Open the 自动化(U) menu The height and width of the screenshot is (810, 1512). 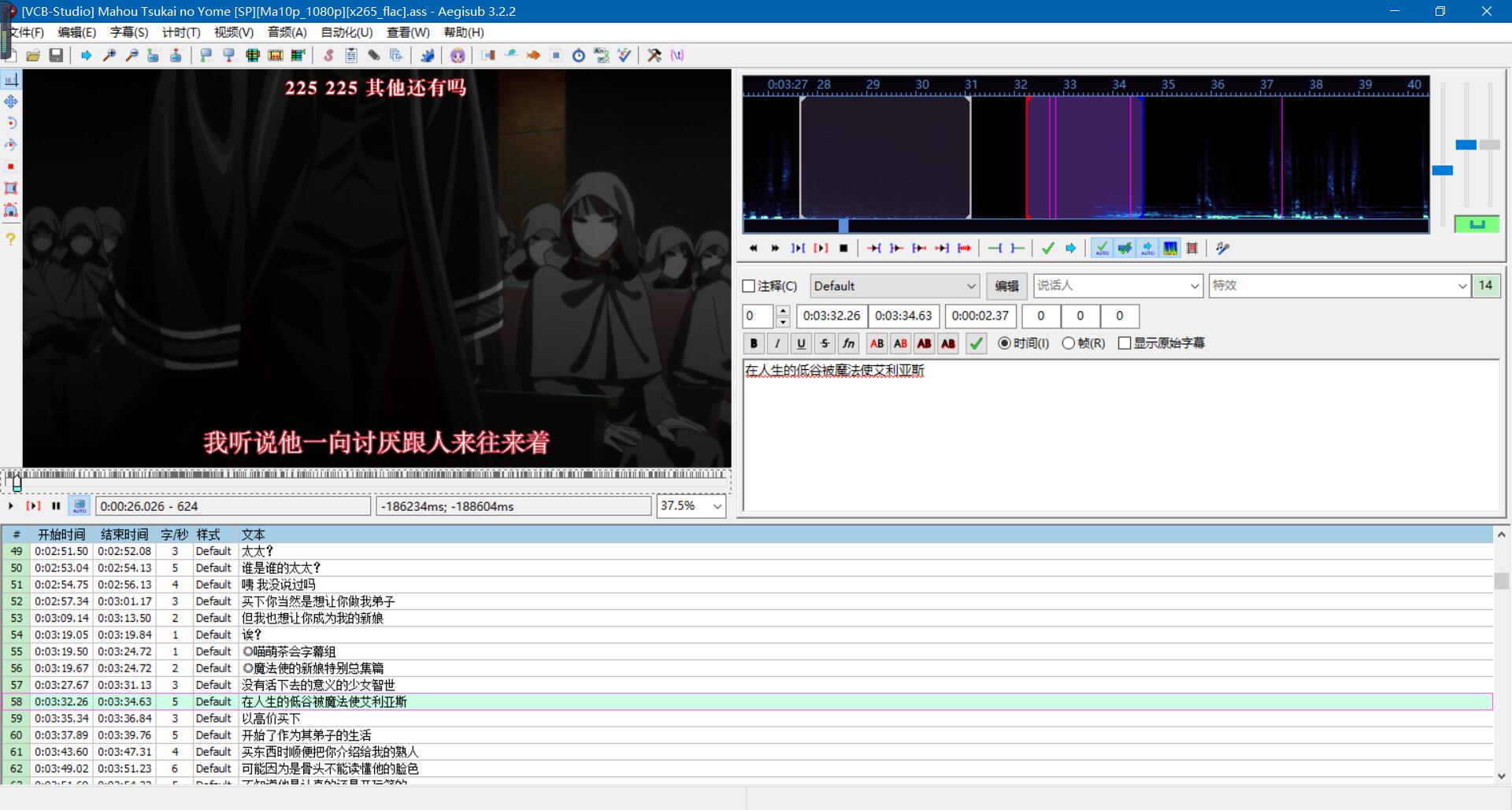[346, 32]
